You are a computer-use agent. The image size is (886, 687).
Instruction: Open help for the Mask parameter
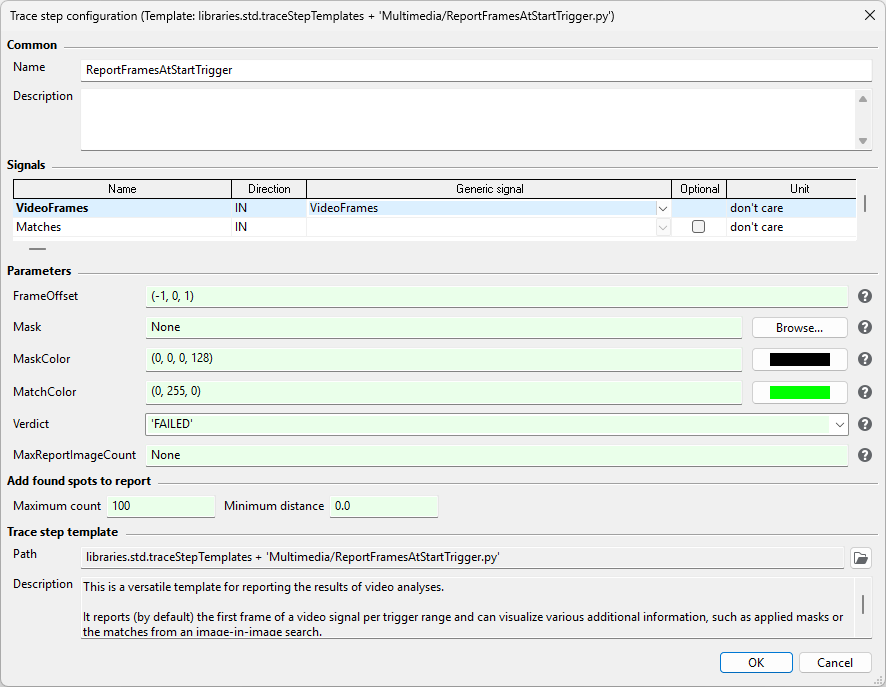865,327
